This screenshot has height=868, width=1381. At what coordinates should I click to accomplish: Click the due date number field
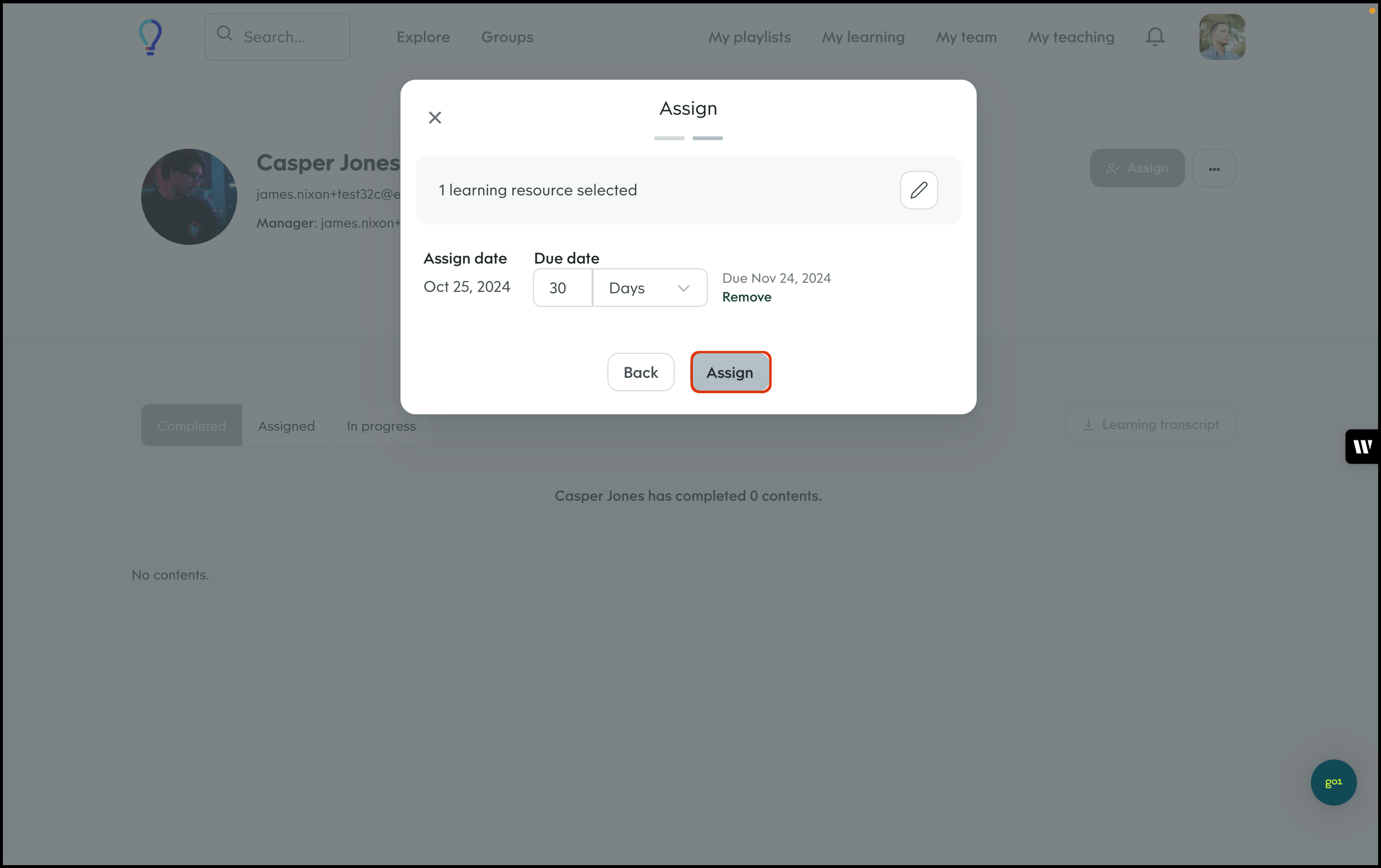tap(563, 288)
